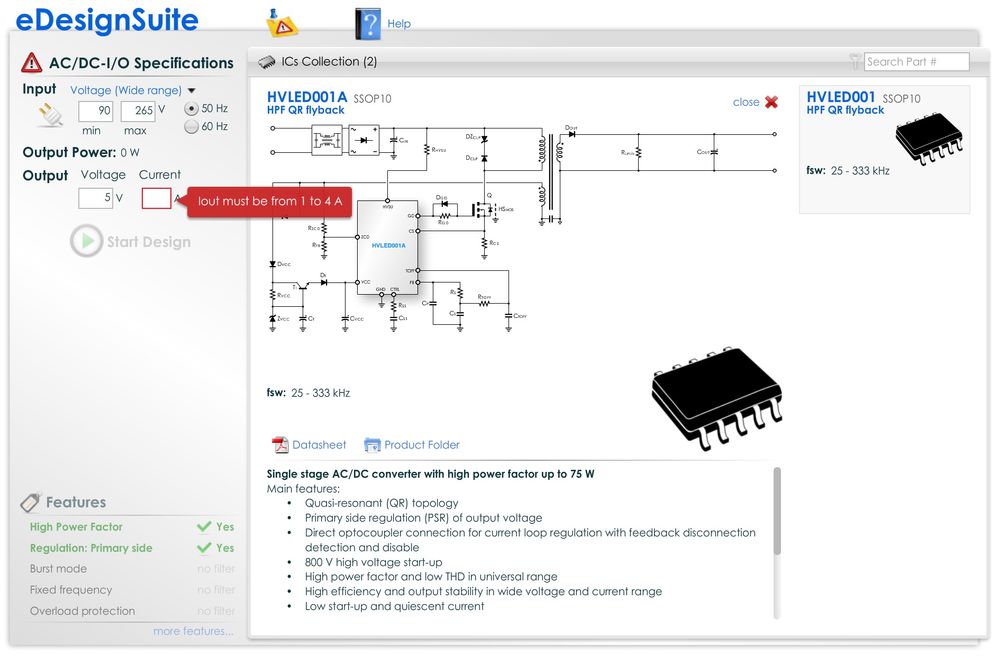
Task: Open the Datasheet PDF icon
Action: [x=280, y=445]
